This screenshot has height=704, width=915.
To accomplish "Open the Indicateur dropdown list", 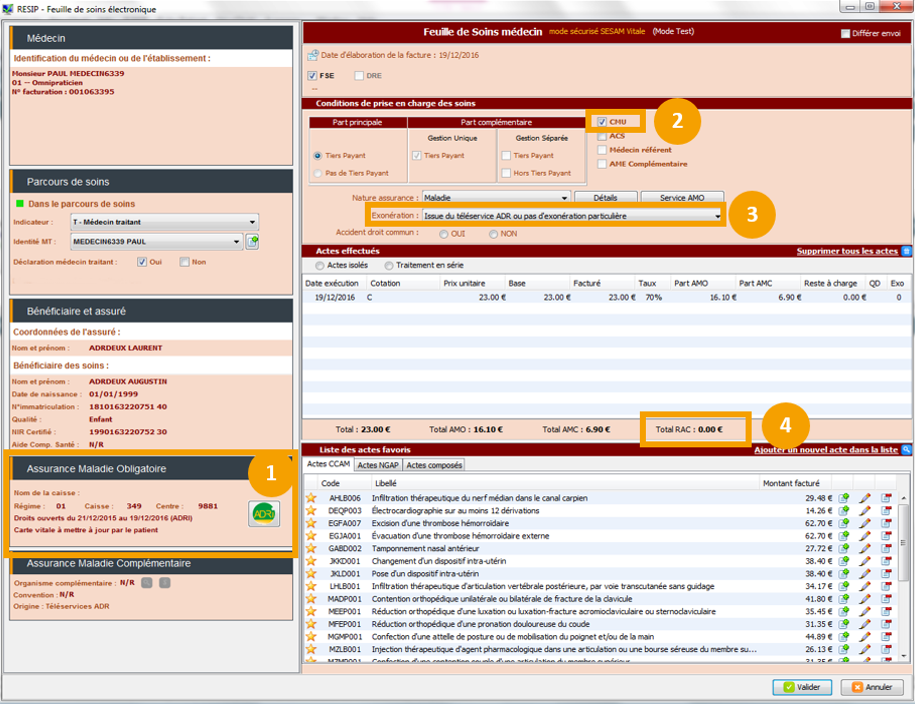I will point(252,222).
